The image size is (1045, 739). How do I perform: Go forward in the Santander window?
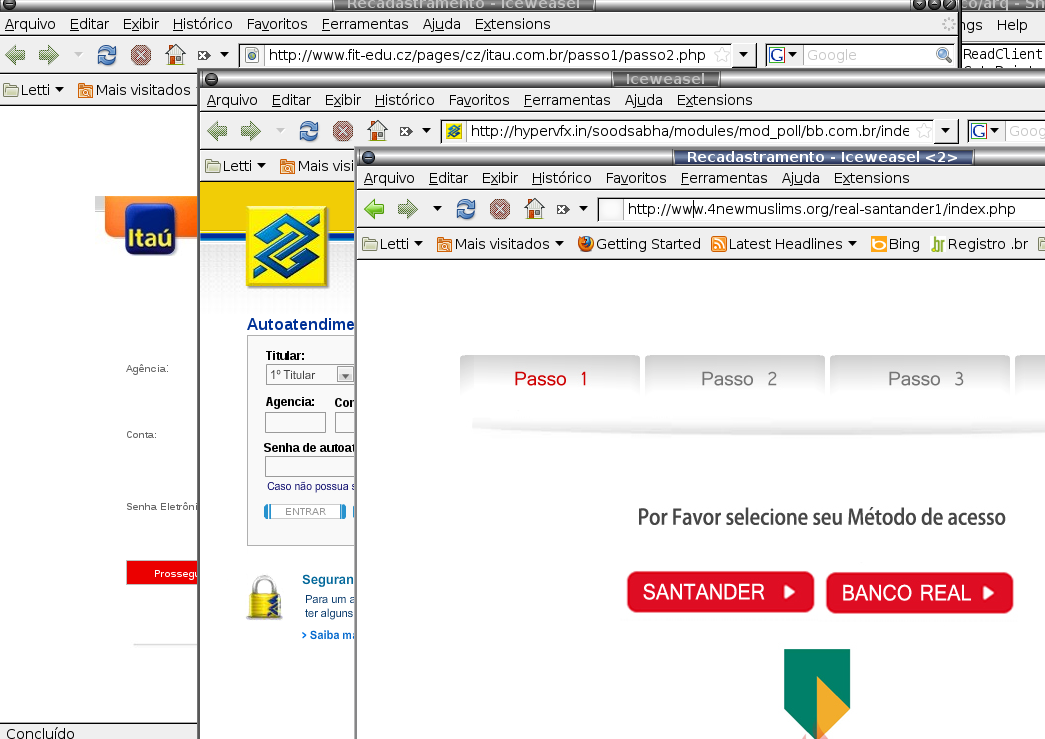pos(408,209)
